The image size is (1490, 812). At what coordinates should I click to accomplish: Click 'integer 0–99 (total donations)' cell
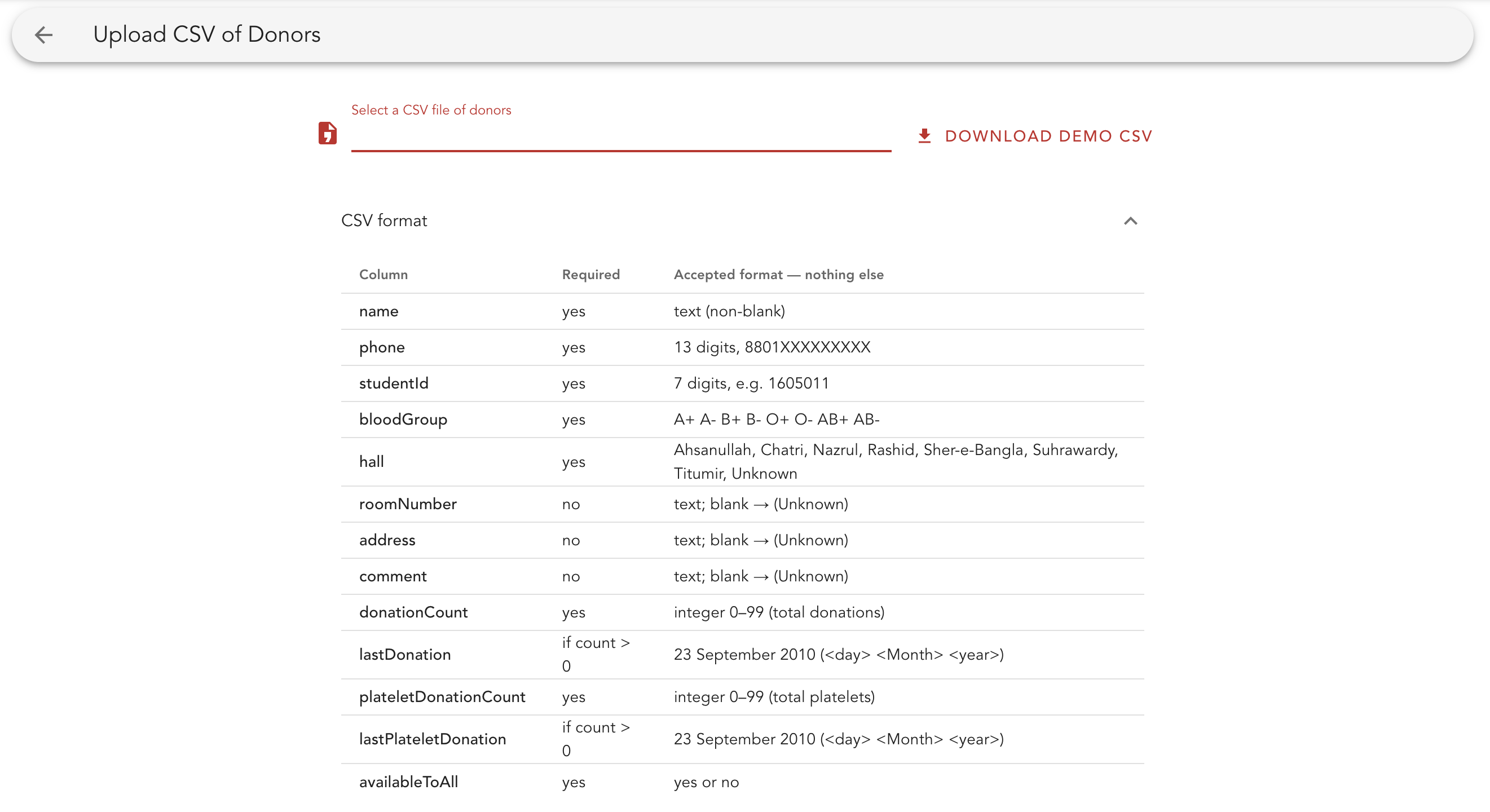778,612
